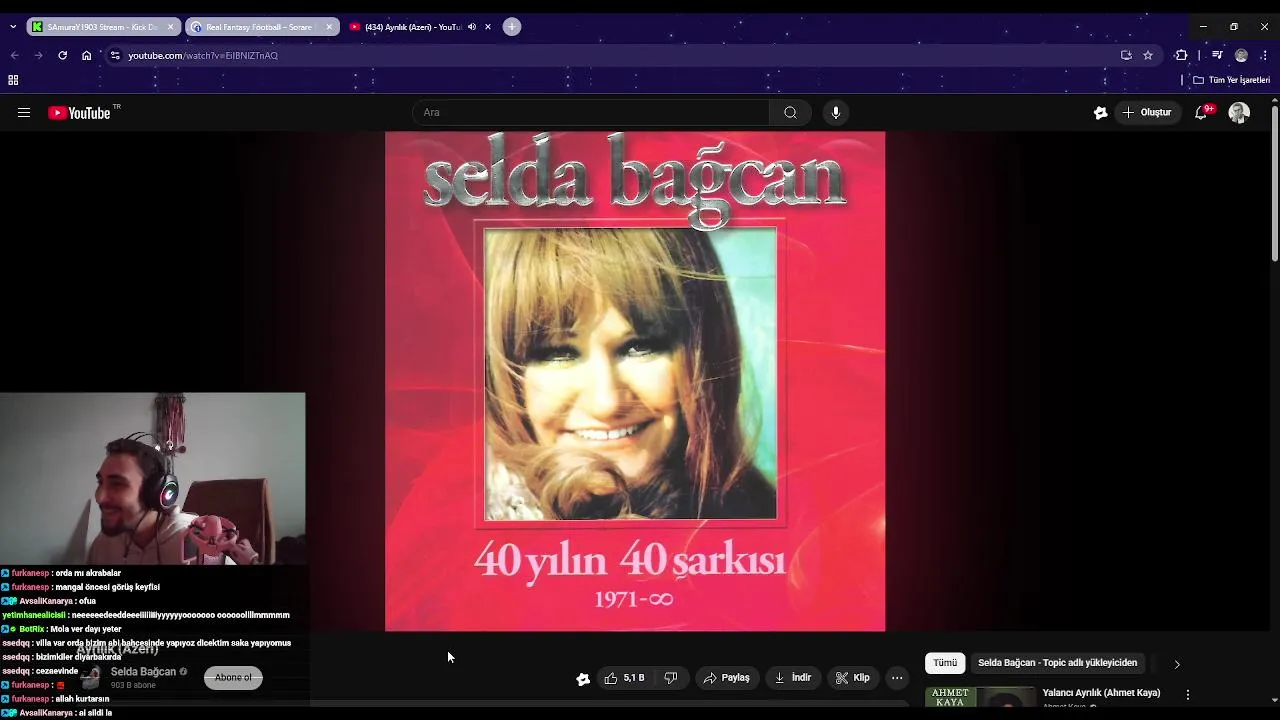
Task: Mute the YouTube tab via speaker icon
Action: coord(471,27)
